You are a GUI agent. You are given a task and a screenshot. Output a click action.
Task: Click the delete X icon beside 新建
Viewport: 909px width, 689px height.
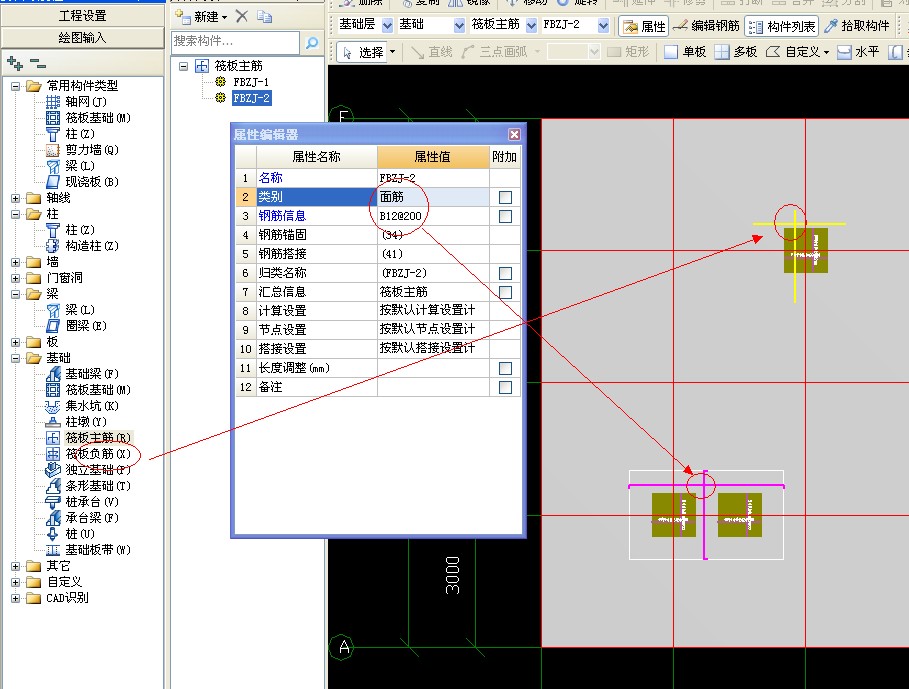click(242, 17)
